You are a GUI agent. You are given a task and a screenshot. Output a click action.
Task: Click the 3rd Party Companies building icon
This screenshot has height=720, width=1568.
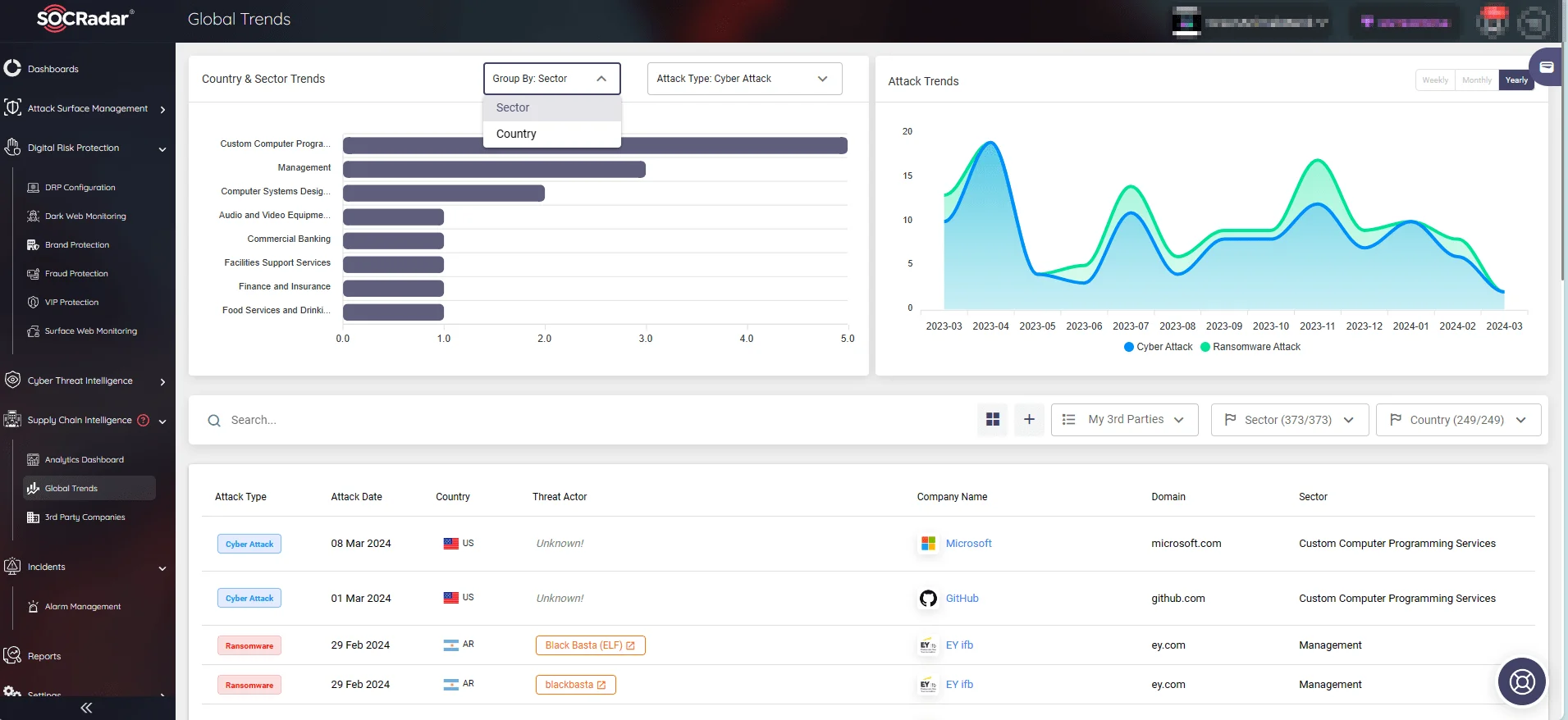click(x=33, y=517)
